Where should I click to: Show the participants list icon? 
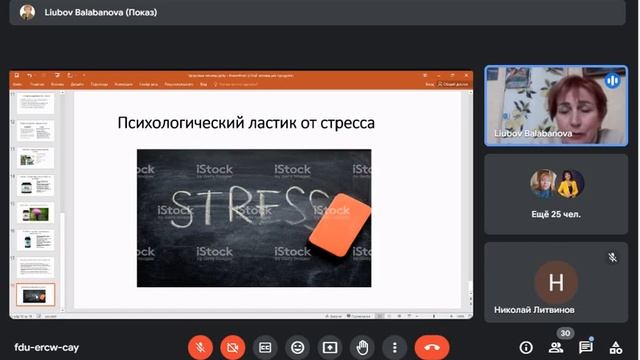point(556,347)
